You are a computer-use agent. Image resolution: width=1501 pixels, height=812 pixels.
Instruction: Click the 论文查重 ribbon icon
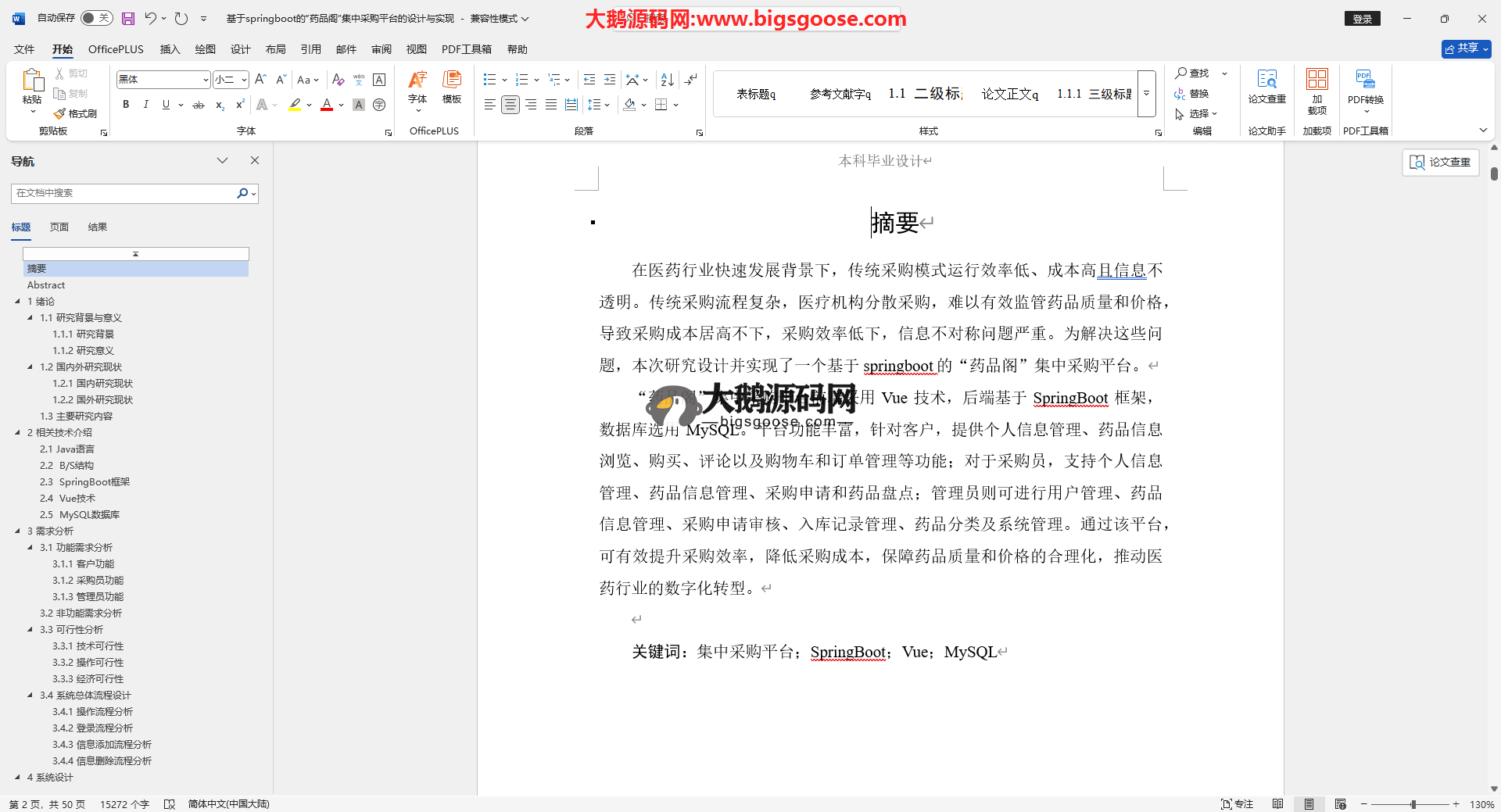pyautogui.click(x=1266, y=86)
